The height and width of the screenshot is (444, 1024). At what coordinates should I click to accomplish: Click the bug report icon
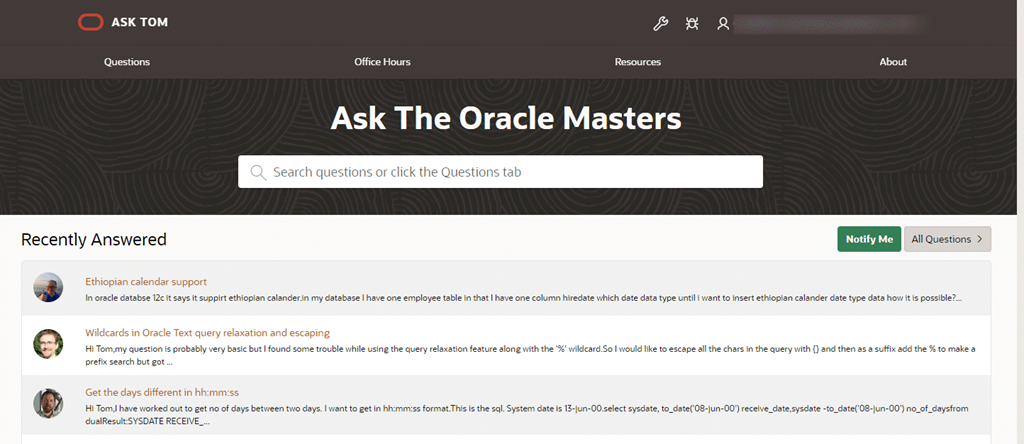(x=691, y=24)
